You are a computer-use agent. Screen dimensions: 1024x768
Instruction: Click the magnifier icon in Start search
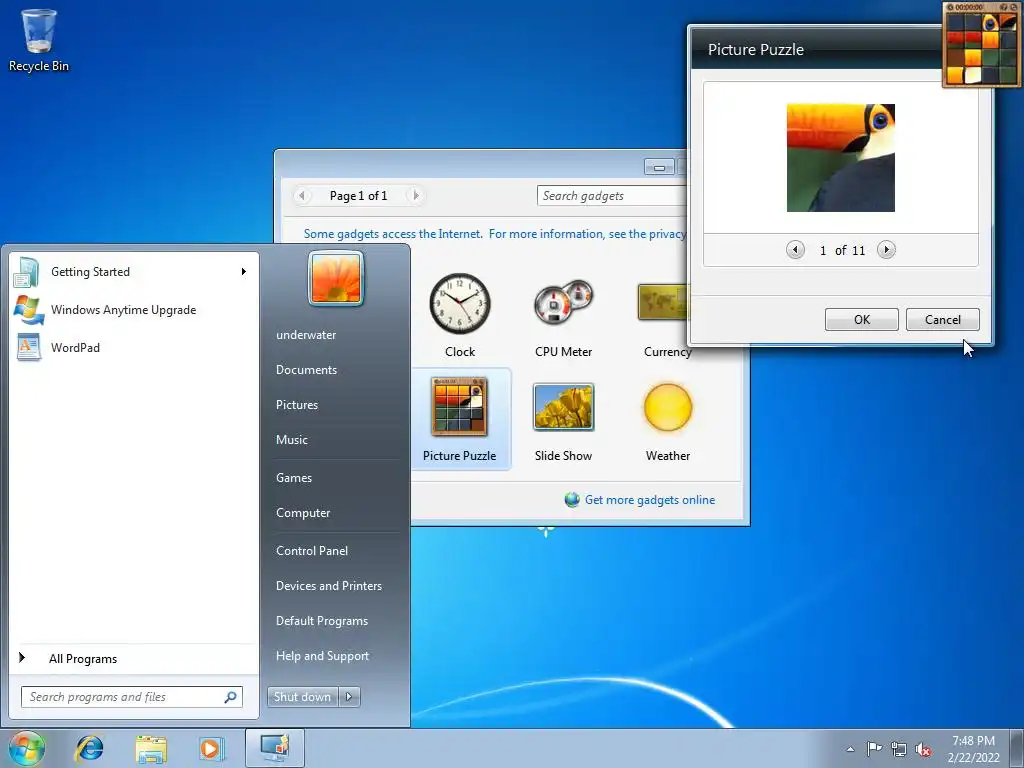point(230,697)
